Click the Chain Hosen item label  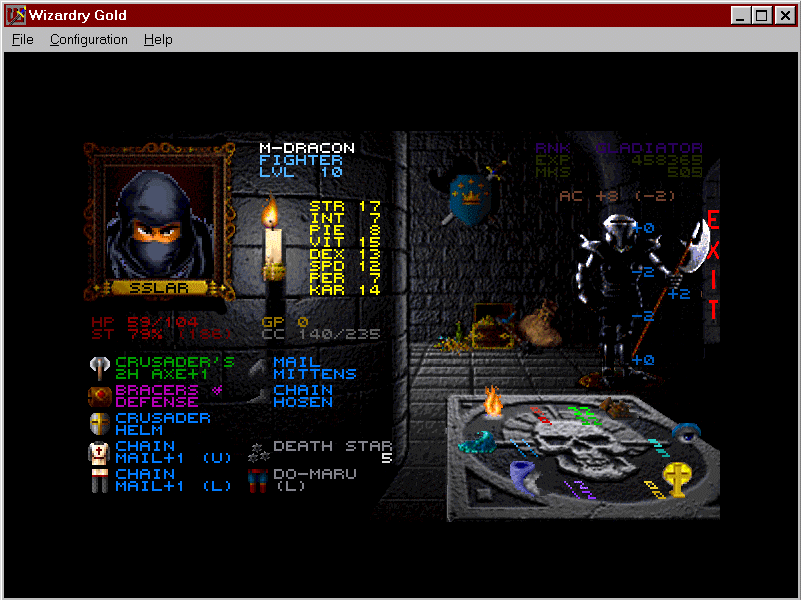tap(302, 396)
